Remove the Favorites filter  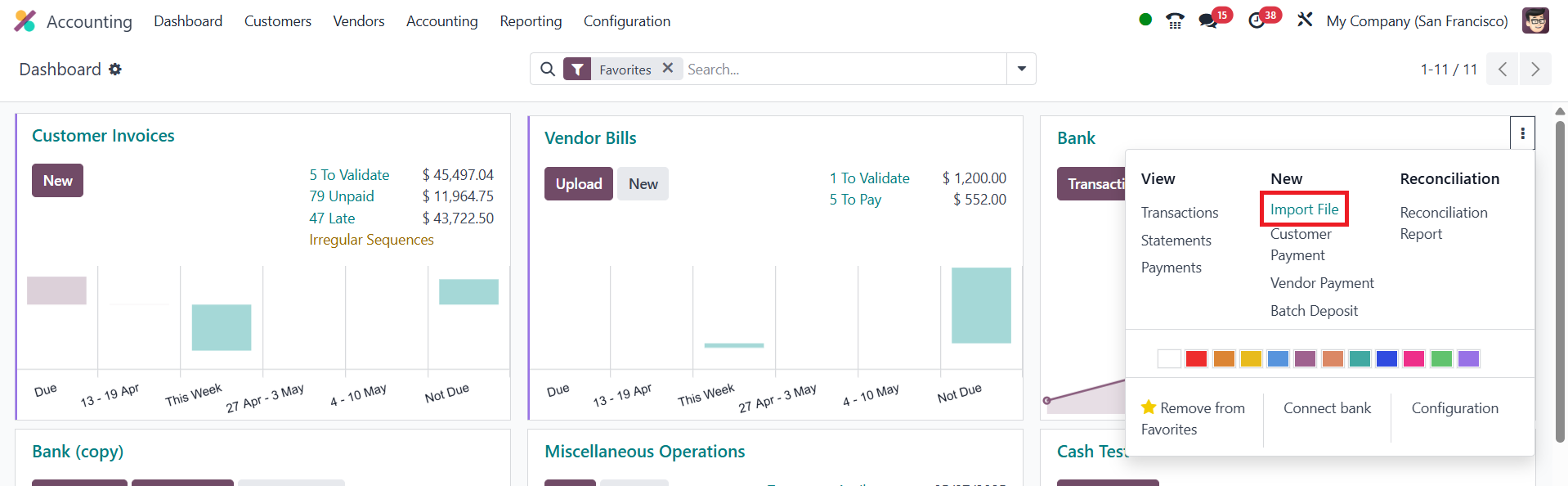click(x=668, y=69)
